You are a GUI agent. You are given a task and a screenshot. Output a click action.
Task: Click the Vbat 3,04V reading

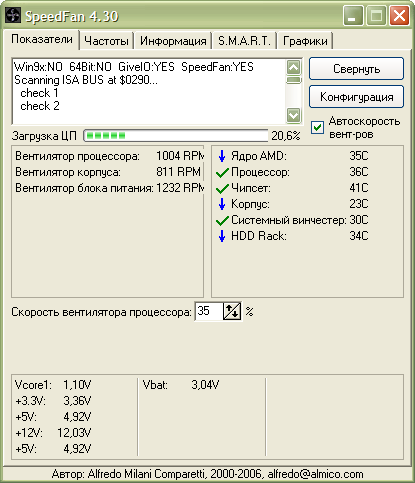181,385
